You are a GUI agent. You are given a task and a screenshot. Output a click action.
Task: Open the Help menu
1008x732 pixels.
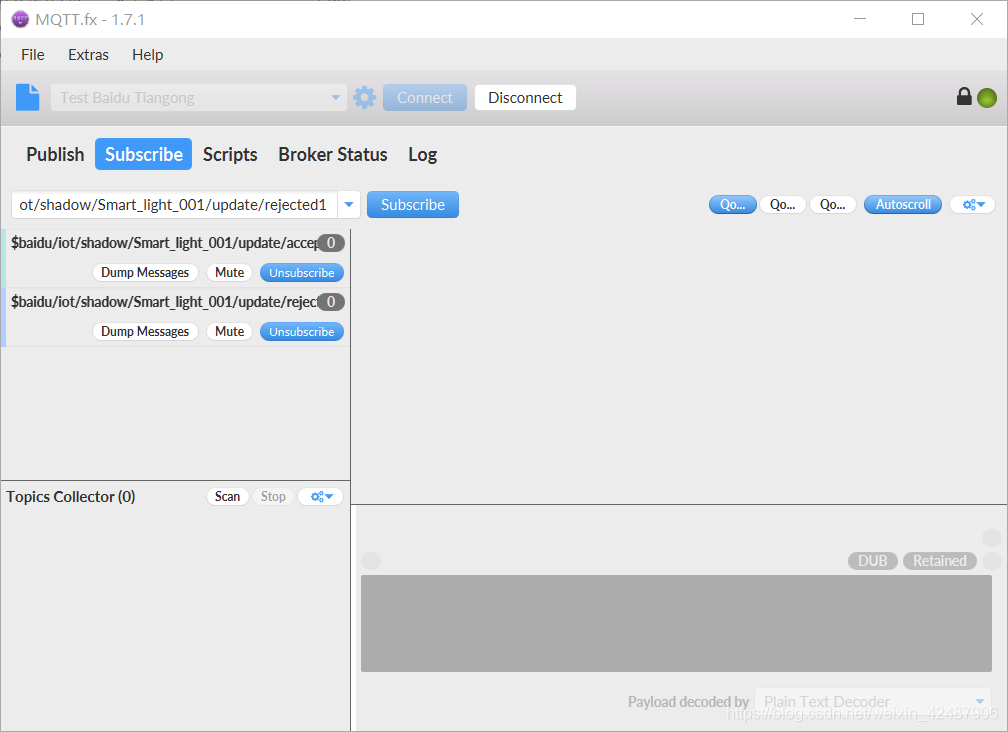pyautogui.click(x=147, y=55)
